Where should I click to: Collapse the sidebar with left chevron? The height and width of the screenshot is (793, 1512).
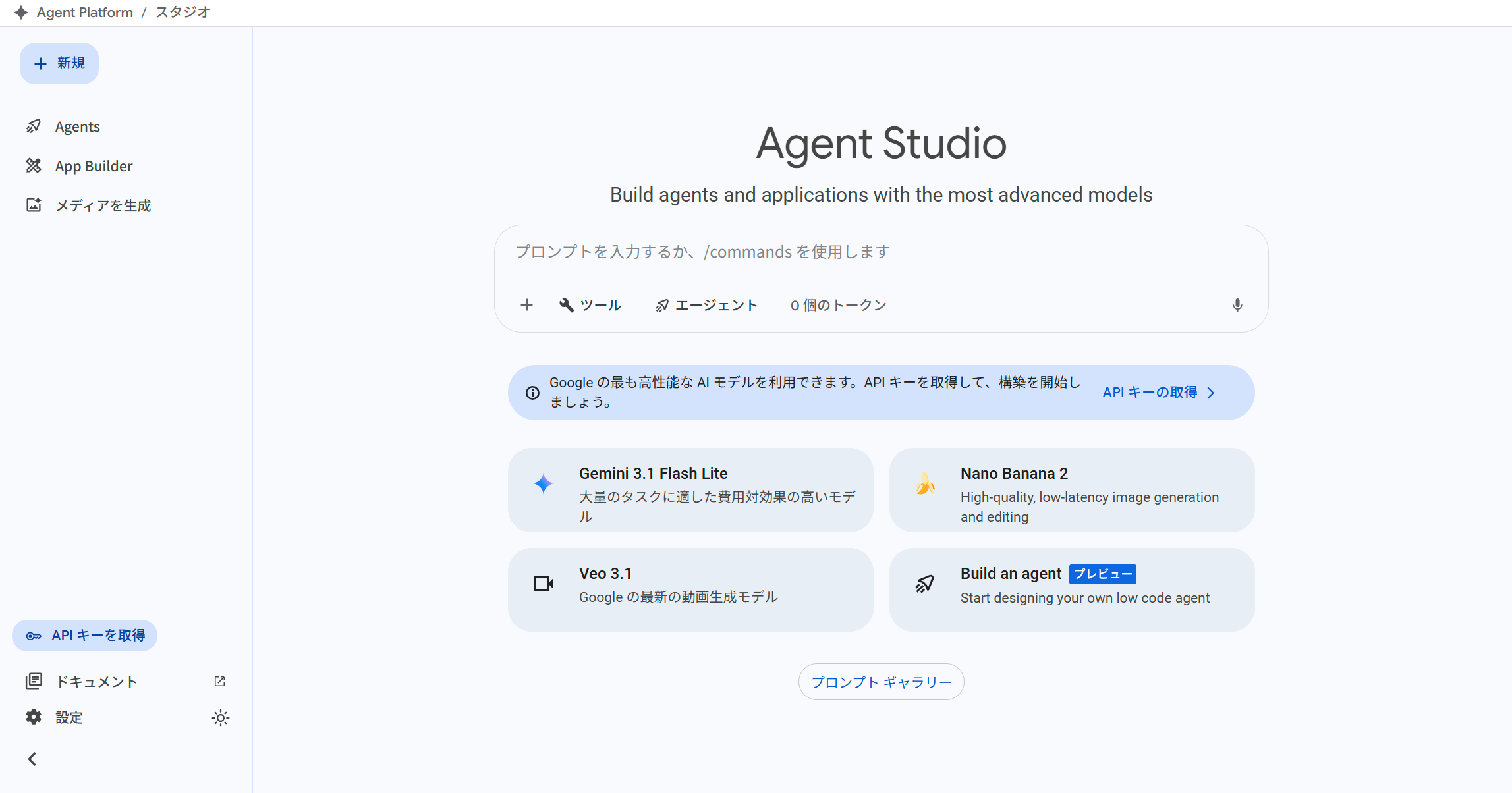click(x=32, y=759)
